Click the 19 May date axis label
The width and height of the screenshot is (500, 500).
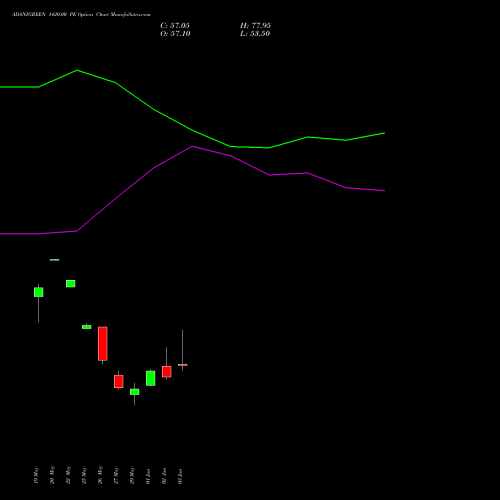coord(36,476)
